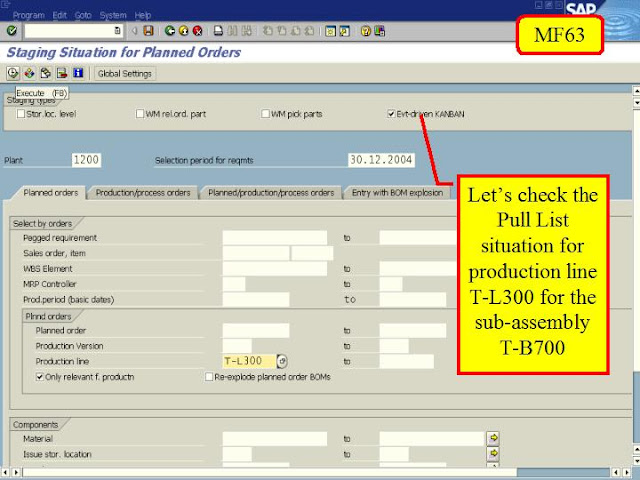Click the Last Page navigation icon
The width and height of the screenshot is (640, 480).
click(309, 31)
